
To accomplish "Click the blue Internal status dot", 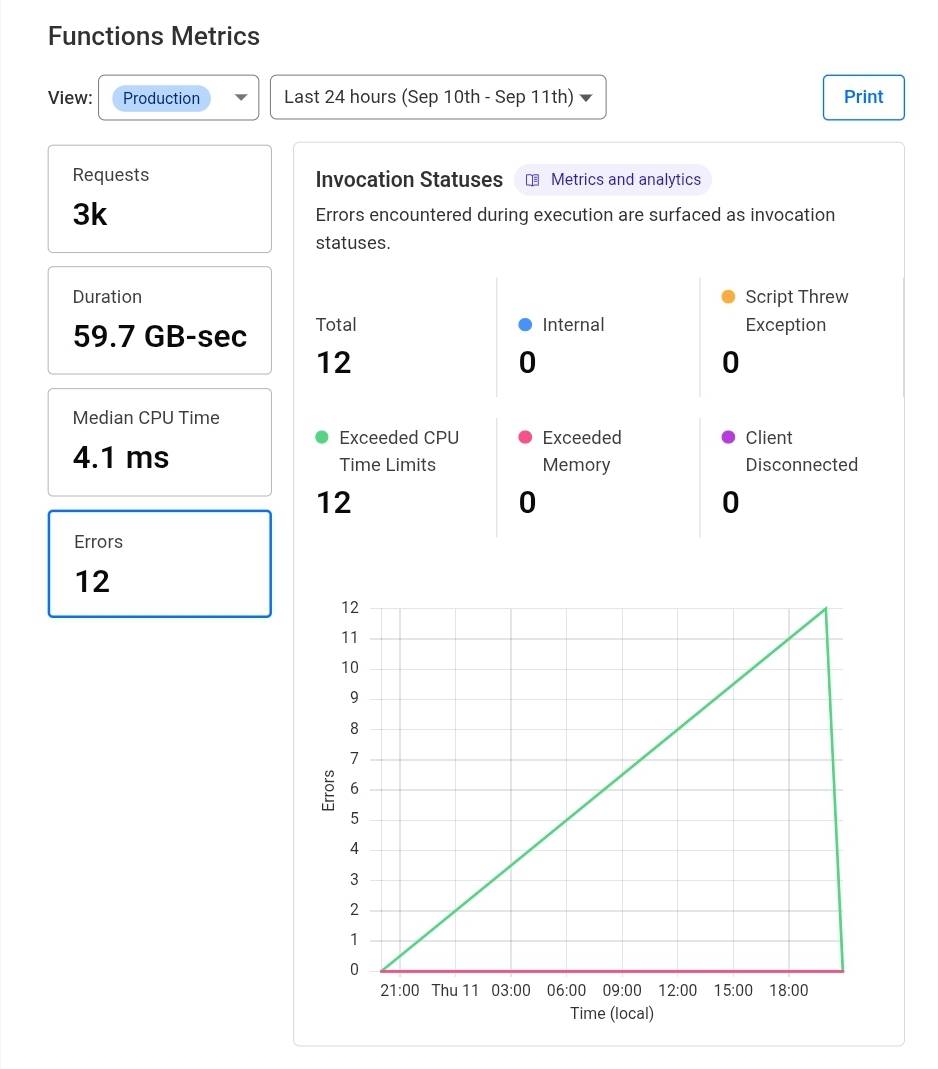I will pyautogui.click(x=525, y=324).
